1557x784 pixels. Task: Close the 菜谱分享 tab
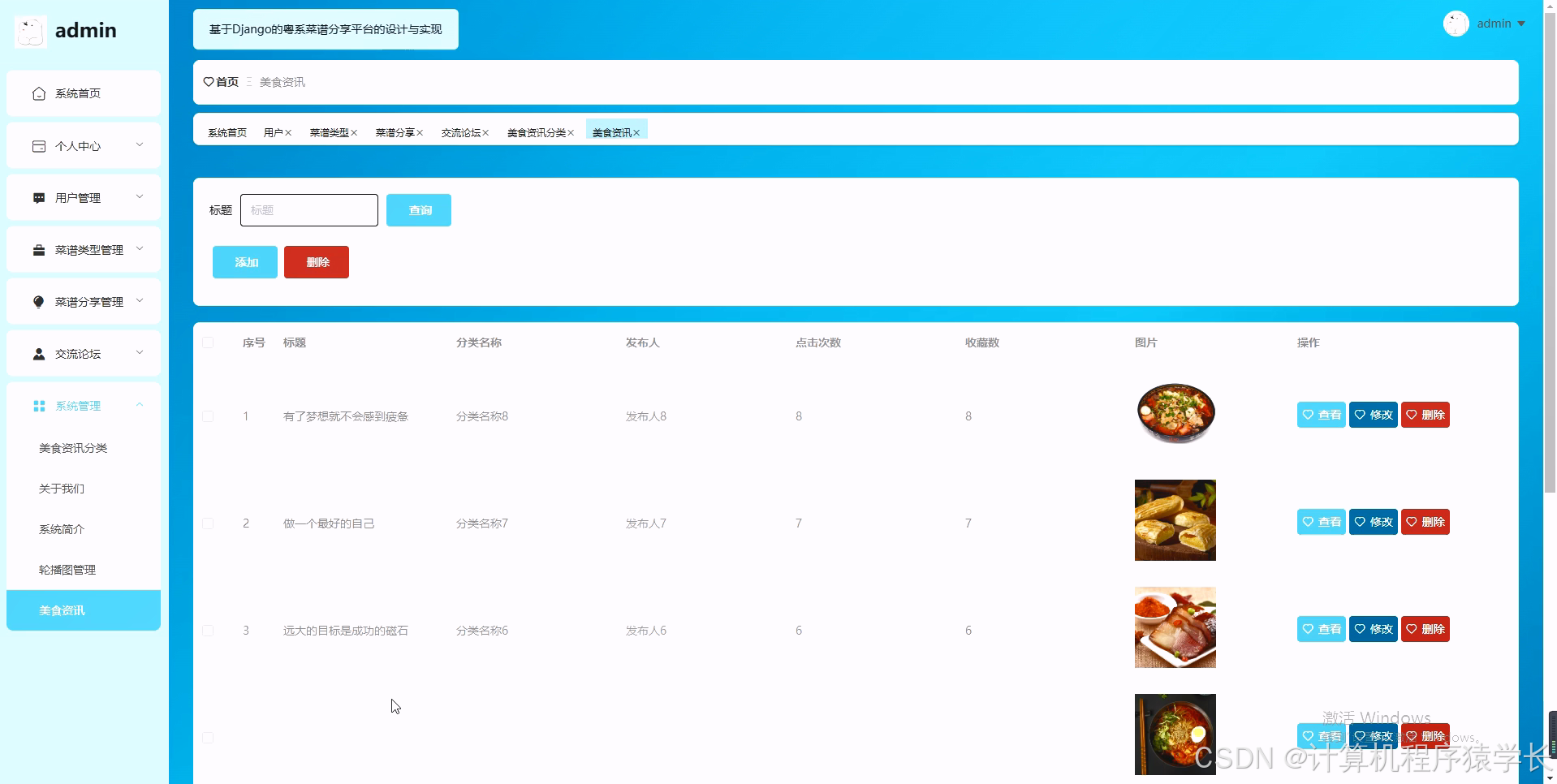[420, 133]
